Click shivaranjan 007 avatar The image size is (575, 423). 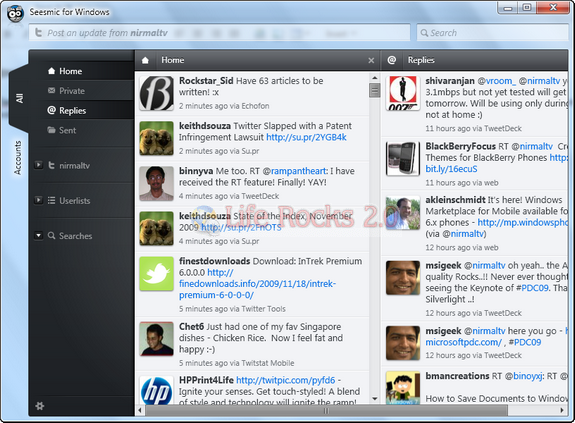[403, 93]
